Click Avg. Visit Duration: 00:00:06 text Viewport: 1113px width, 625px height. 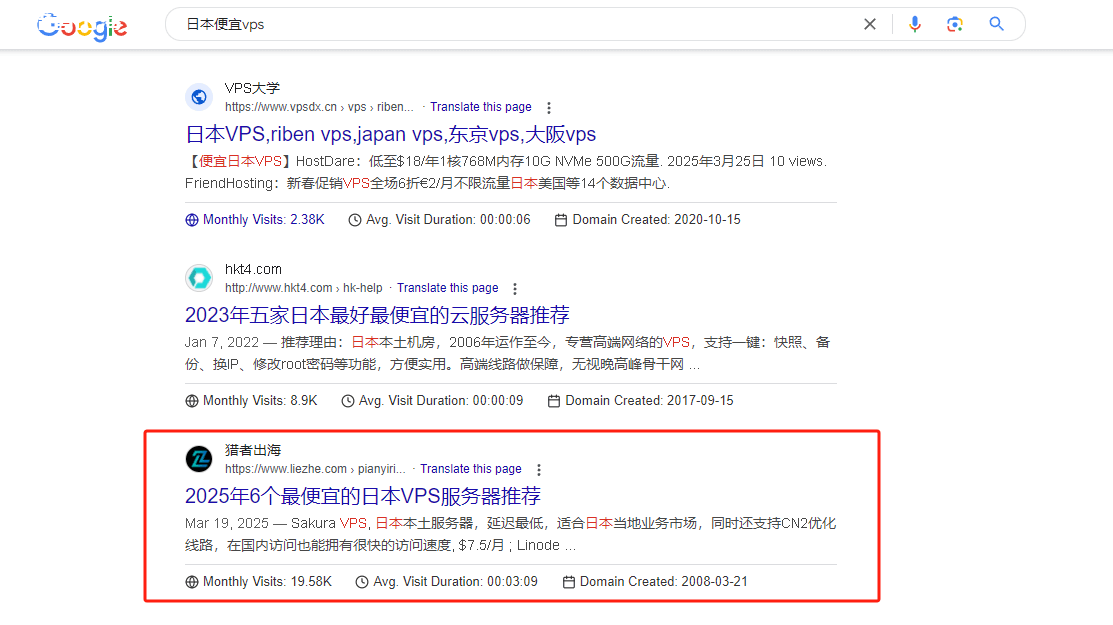(x=448, y=220)
